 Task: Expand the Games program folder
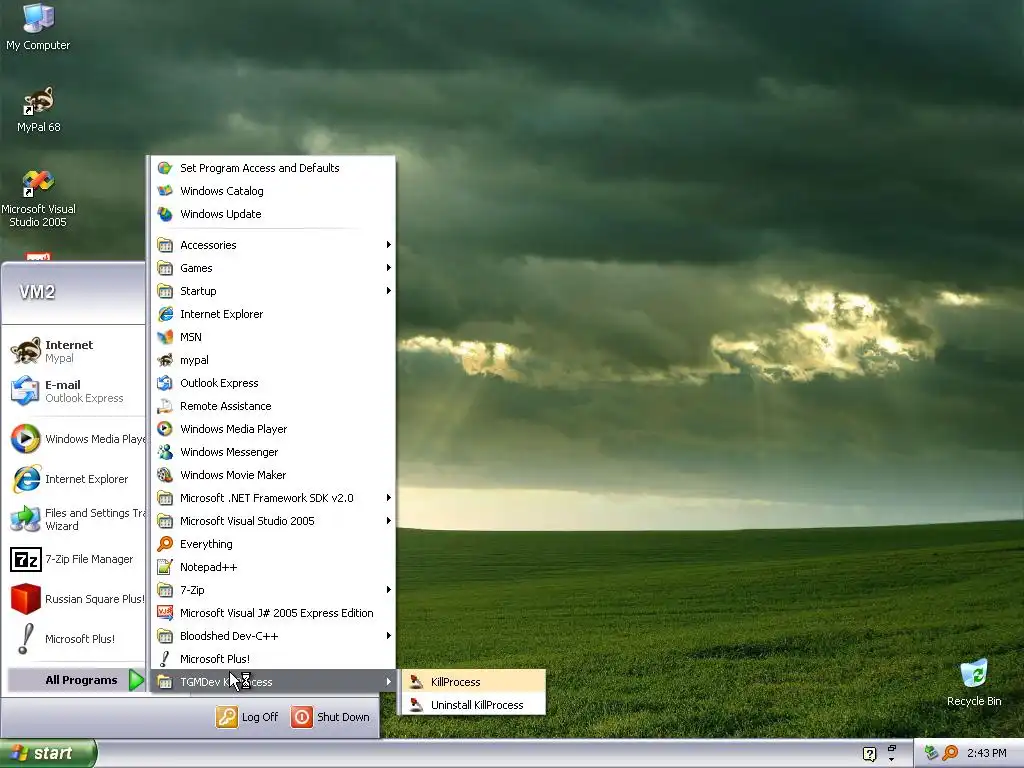[x=273, y=268]
